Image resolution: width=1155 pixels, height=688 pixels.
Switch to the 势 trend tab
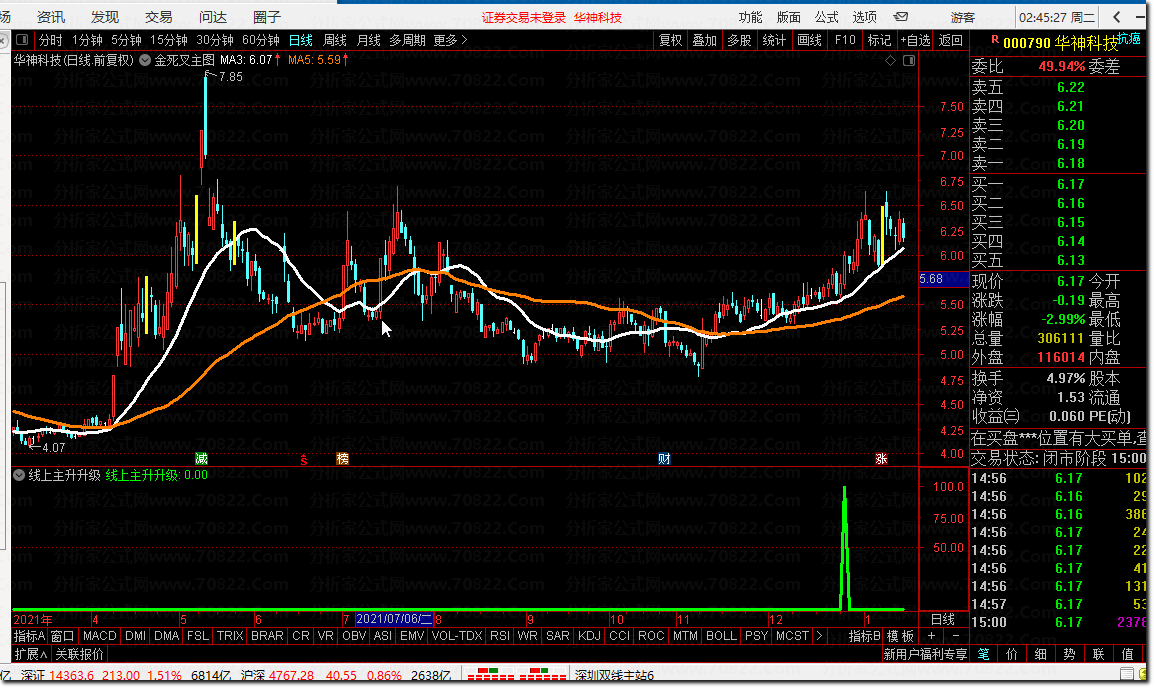tap(1070, 654)
